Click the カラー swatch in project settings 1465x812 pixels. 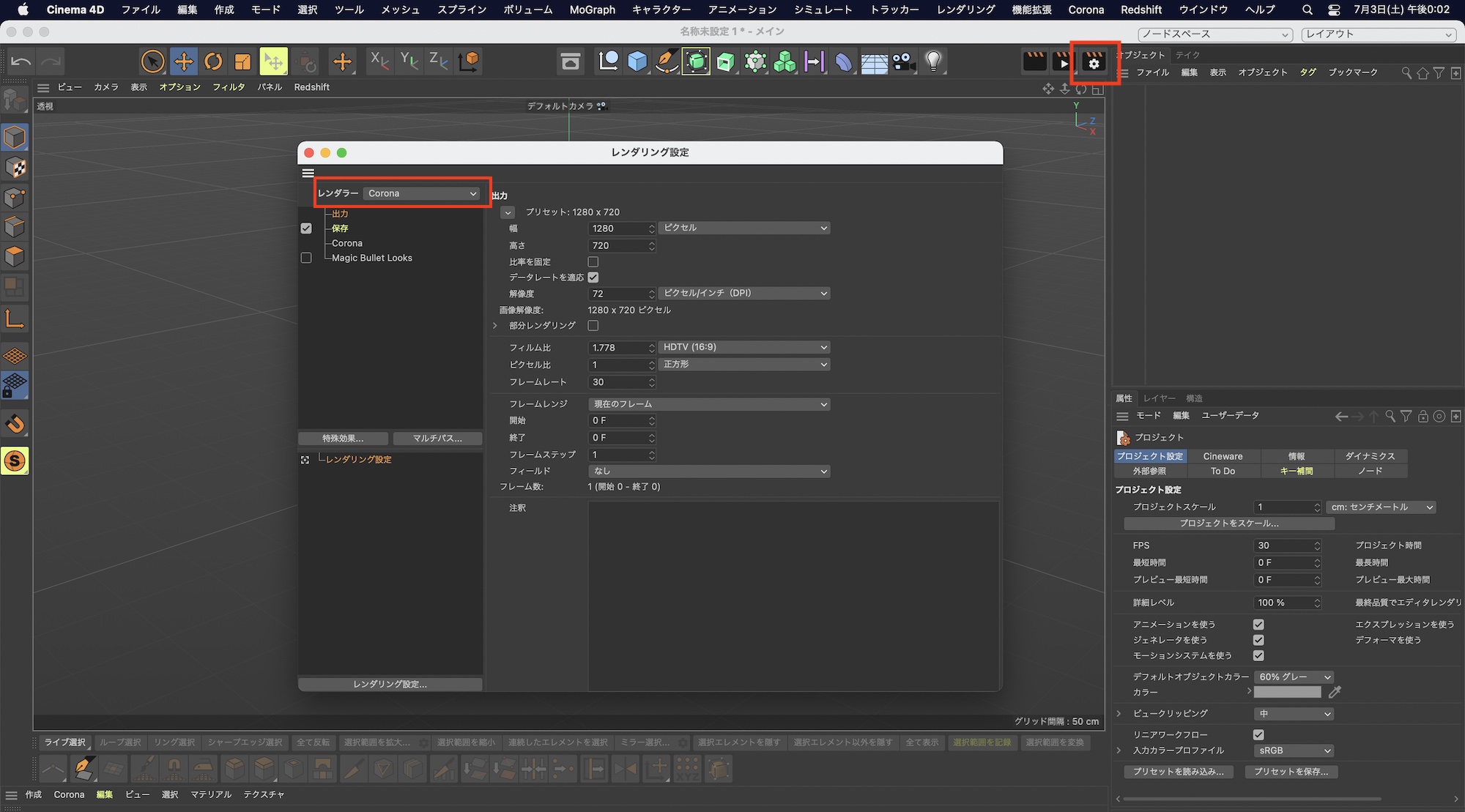(1289, 692)
